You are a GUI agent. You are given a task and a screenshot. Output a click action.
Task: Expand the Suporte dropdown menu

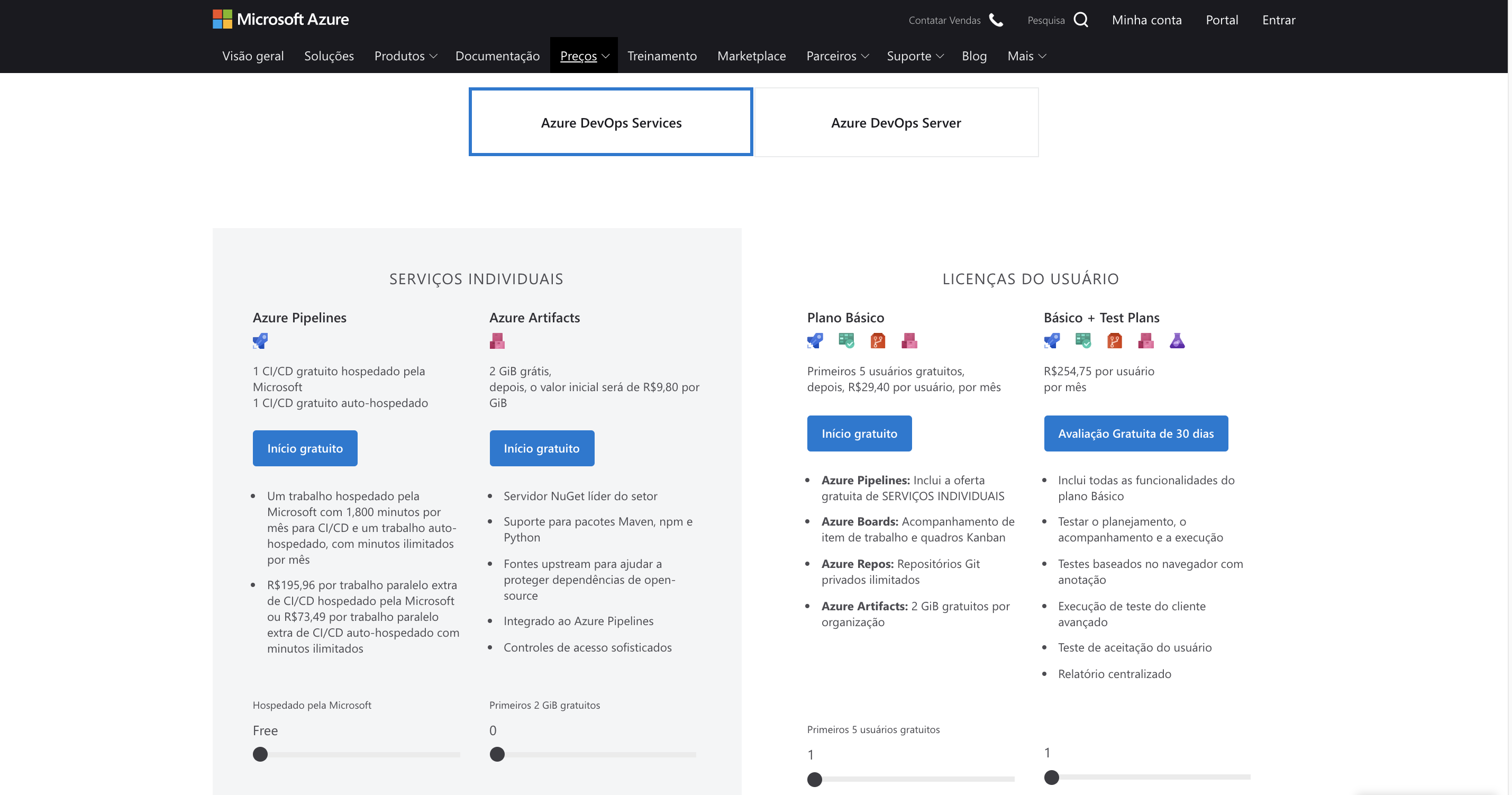pos(915,56)
